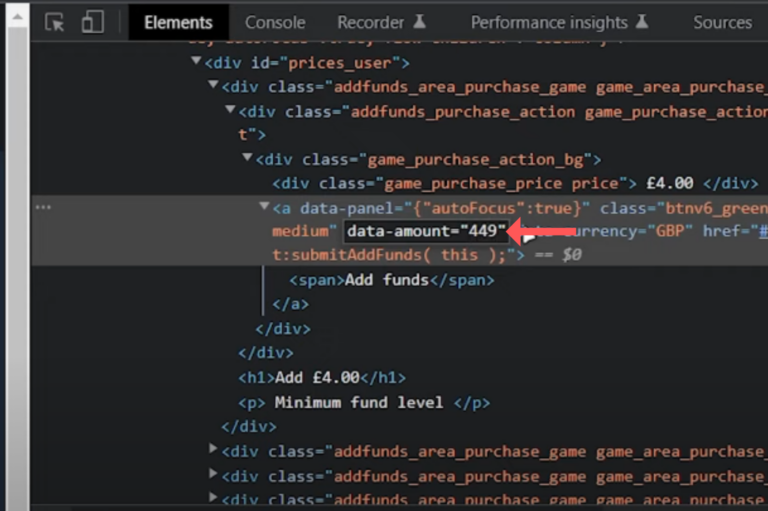
Task: Select the Elements tab
Action: click(x=178, y=22)
